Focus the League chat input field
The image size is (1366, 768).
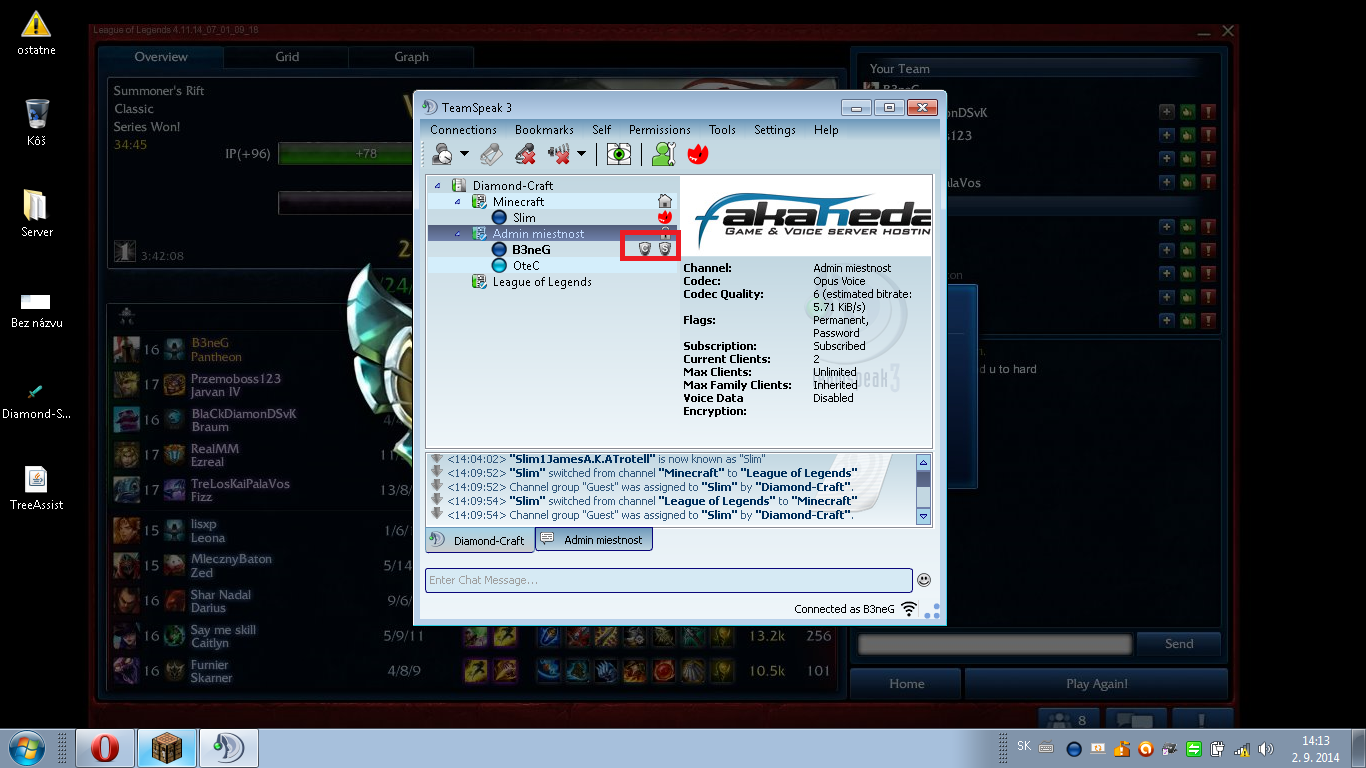pos(994,644)
